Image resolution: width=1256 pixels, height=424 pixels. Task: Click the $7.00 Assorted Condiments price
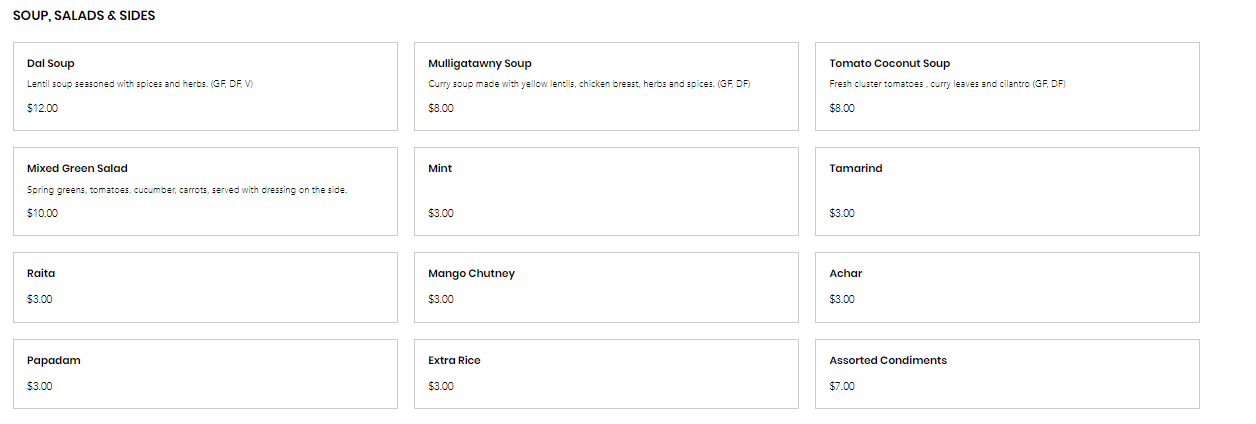[x=842, y=386]
